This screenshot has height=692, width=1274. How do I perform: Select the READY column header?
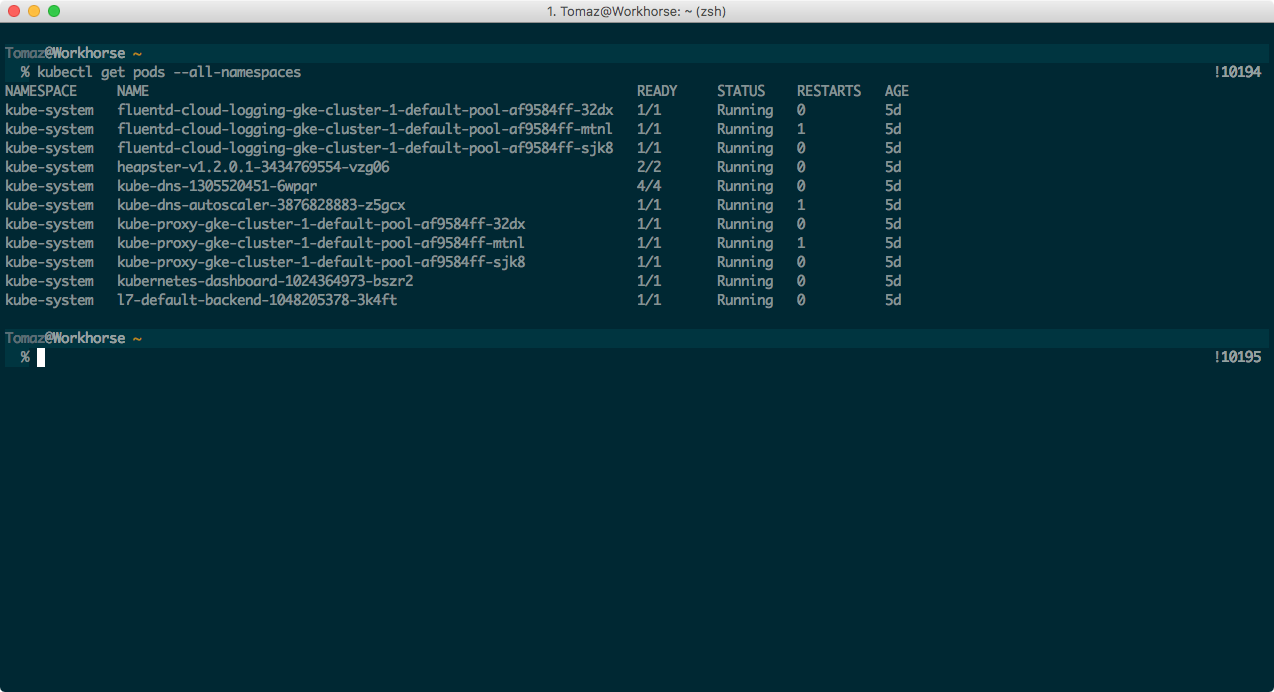point(657,91)
